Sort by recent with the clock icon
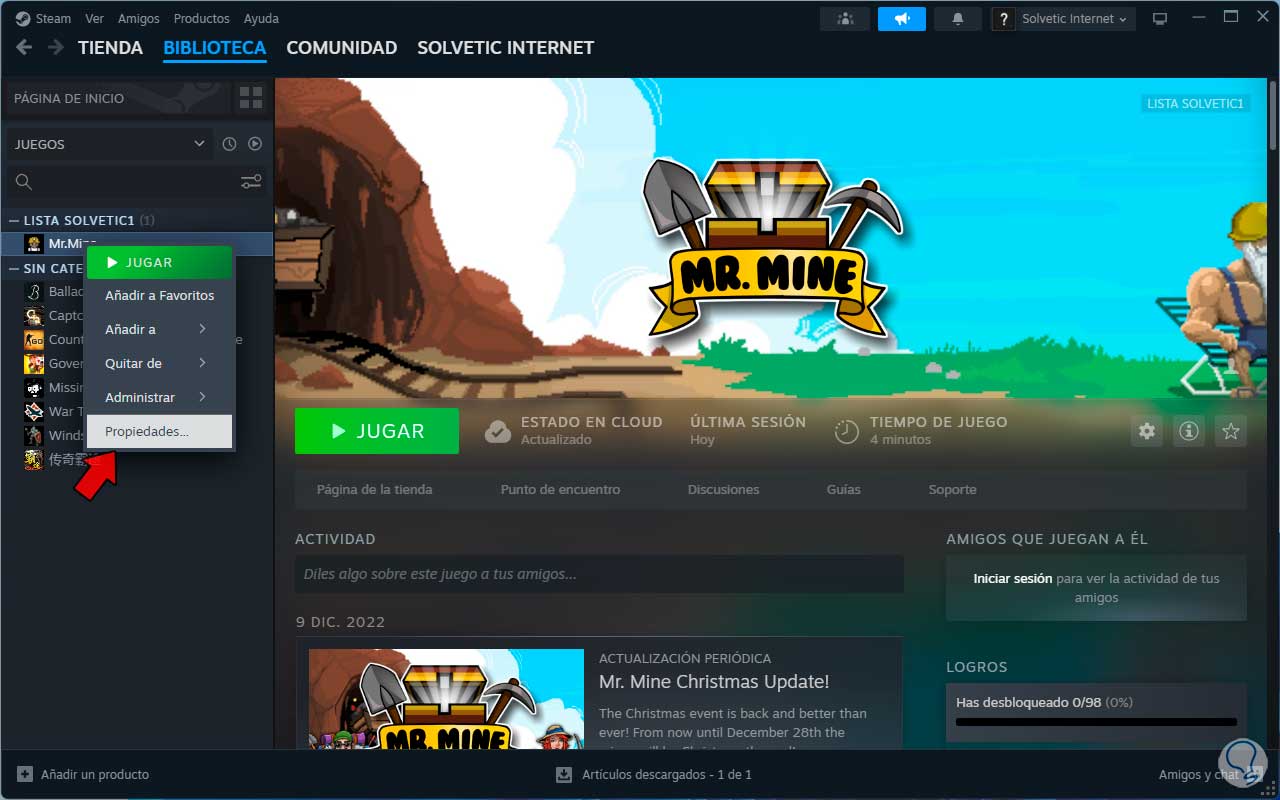This screenshot has width=1280, height=800. [229, 144]
